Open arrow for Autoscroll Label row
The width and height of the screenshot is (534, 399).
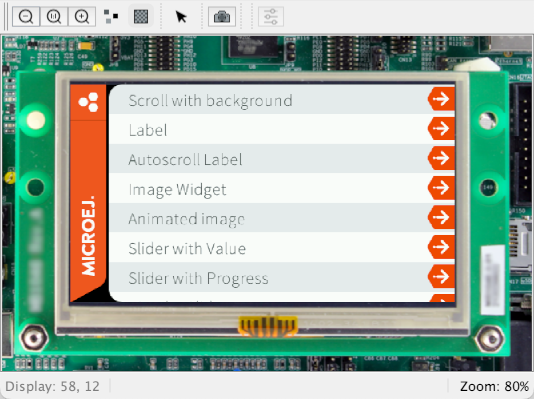point(441,158)
